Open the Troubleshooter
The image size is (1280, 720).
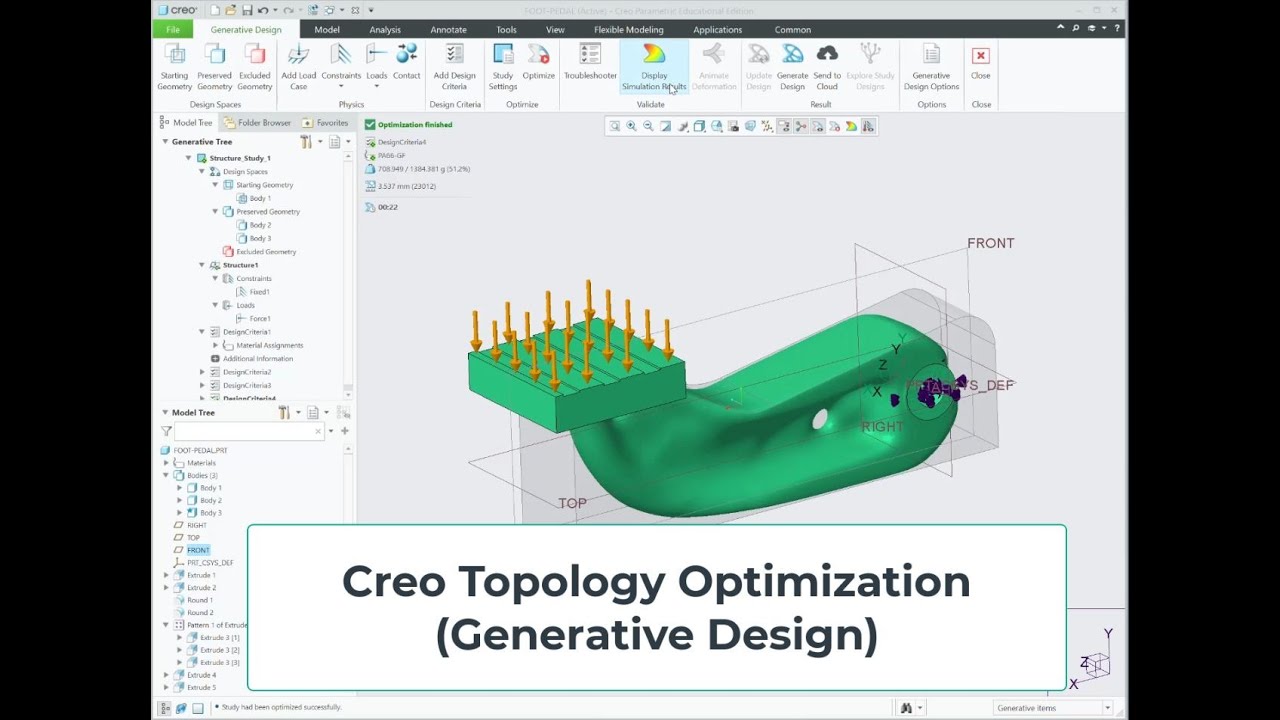590,62
